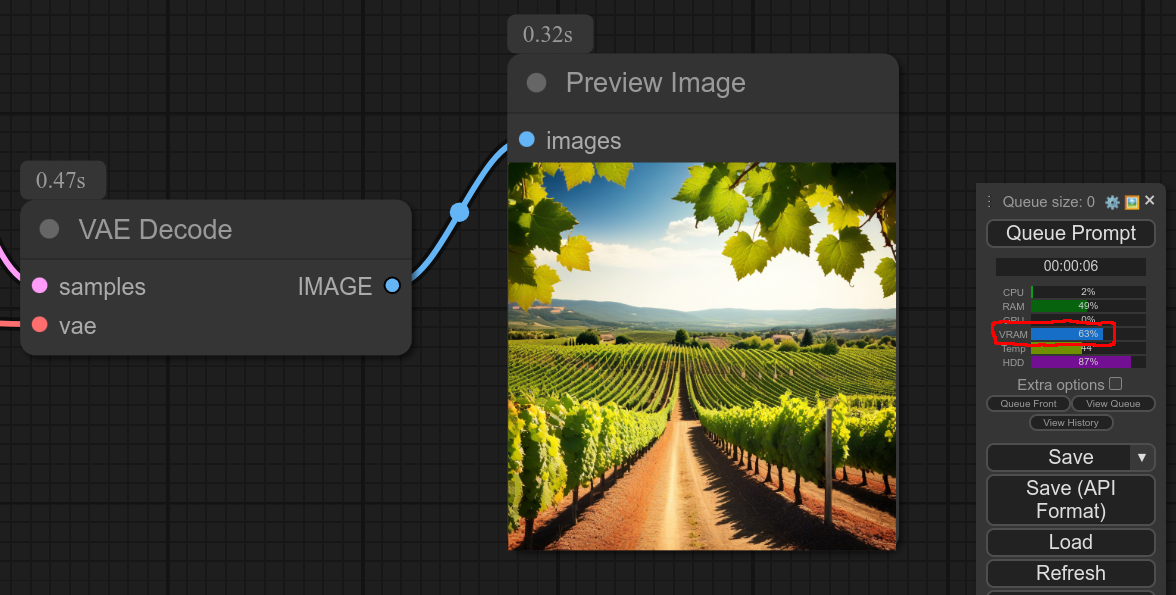This screenshot has width=1176, height=595.
Task: Click the image gallery icon in menu
Action: coord(1132,202)
